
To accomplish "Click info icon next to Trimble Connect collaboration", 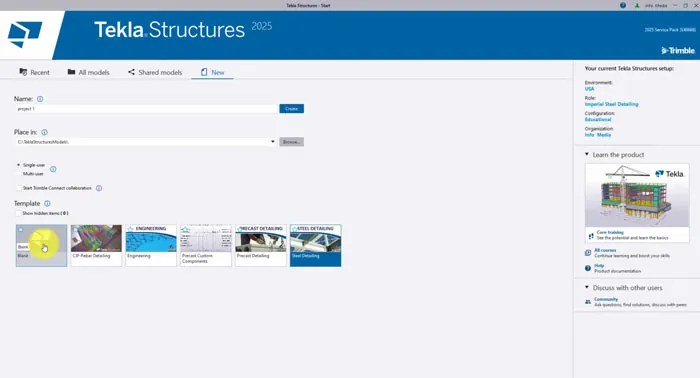I will pos(99,188).
